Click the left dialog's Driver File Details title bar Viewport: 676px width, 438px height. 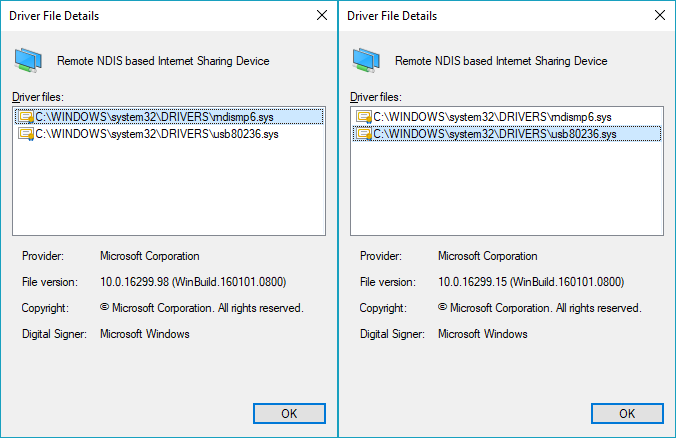point(150,16)
